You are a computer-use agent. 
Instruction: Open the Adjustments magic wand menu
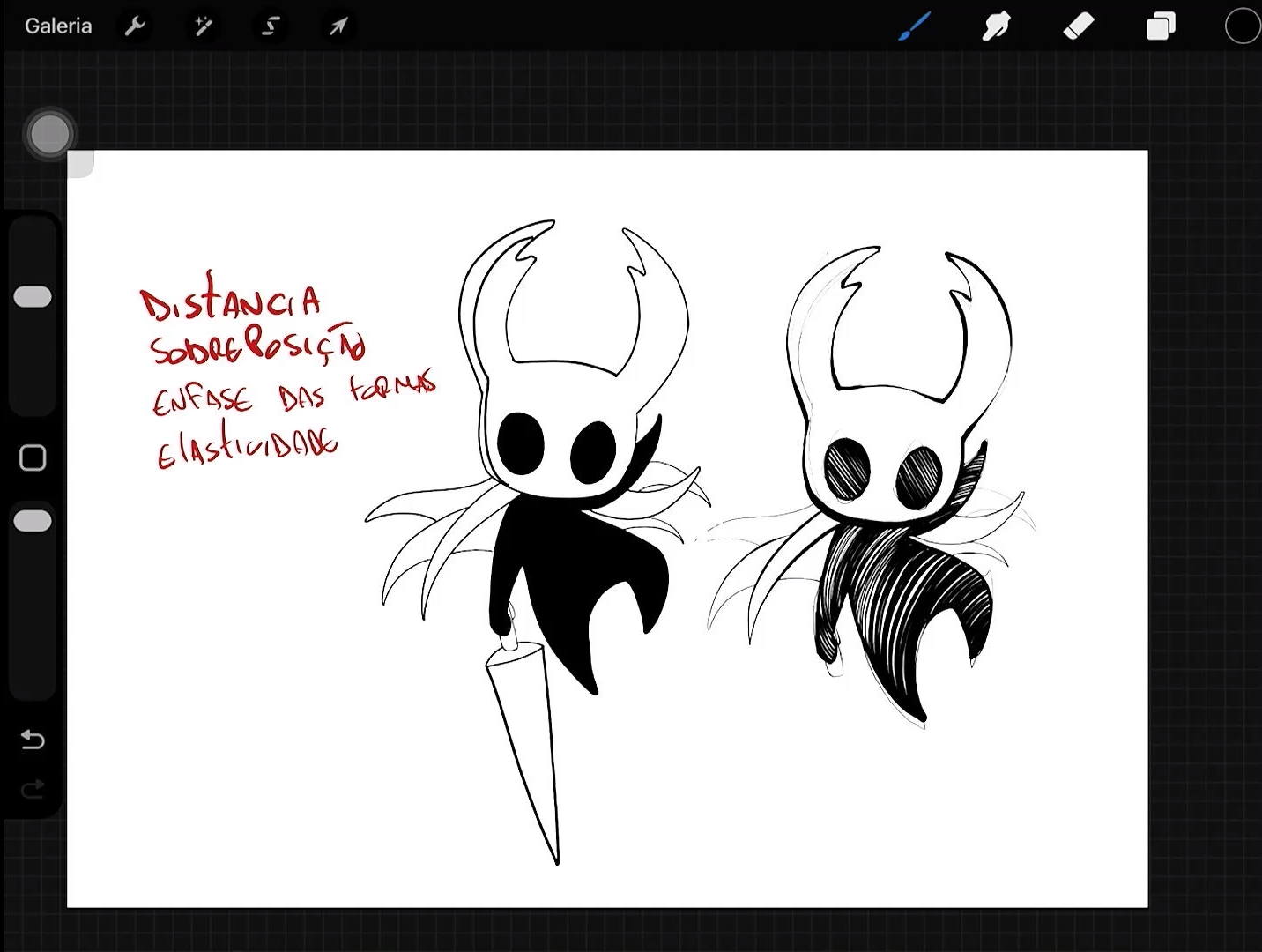[x=203, y=26]
